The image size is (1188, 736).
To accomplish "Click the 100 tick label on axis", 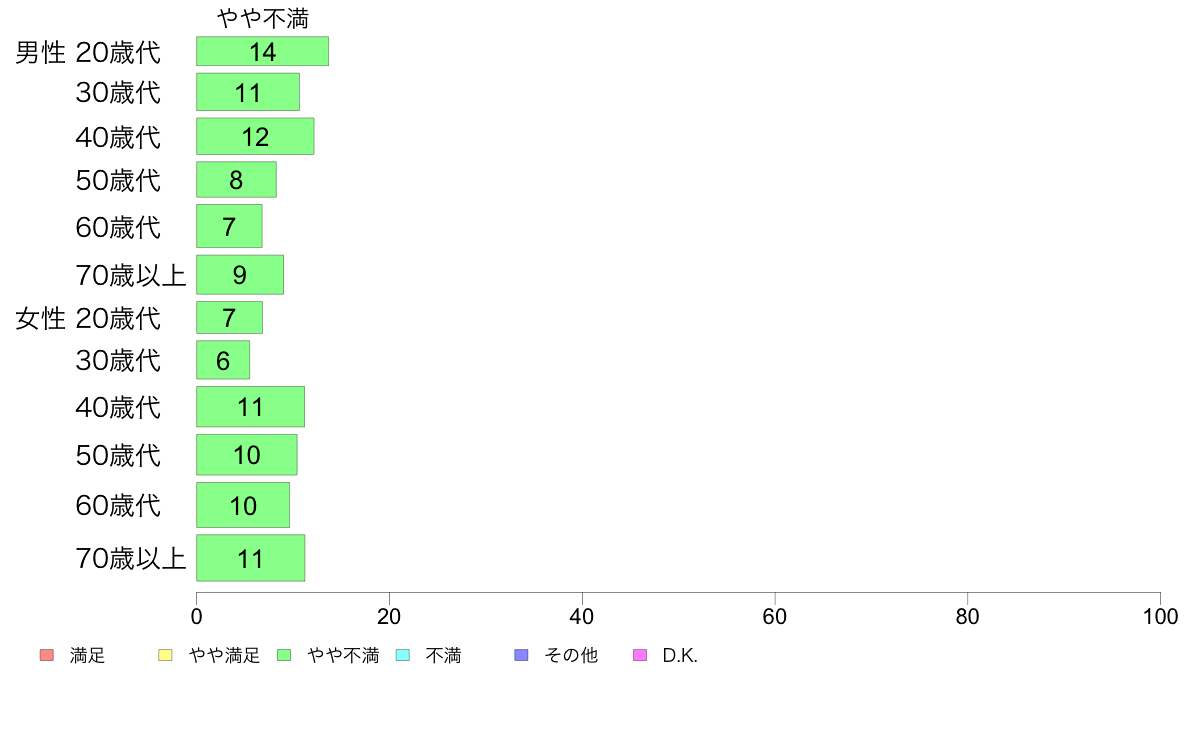I will (1160, 617).
